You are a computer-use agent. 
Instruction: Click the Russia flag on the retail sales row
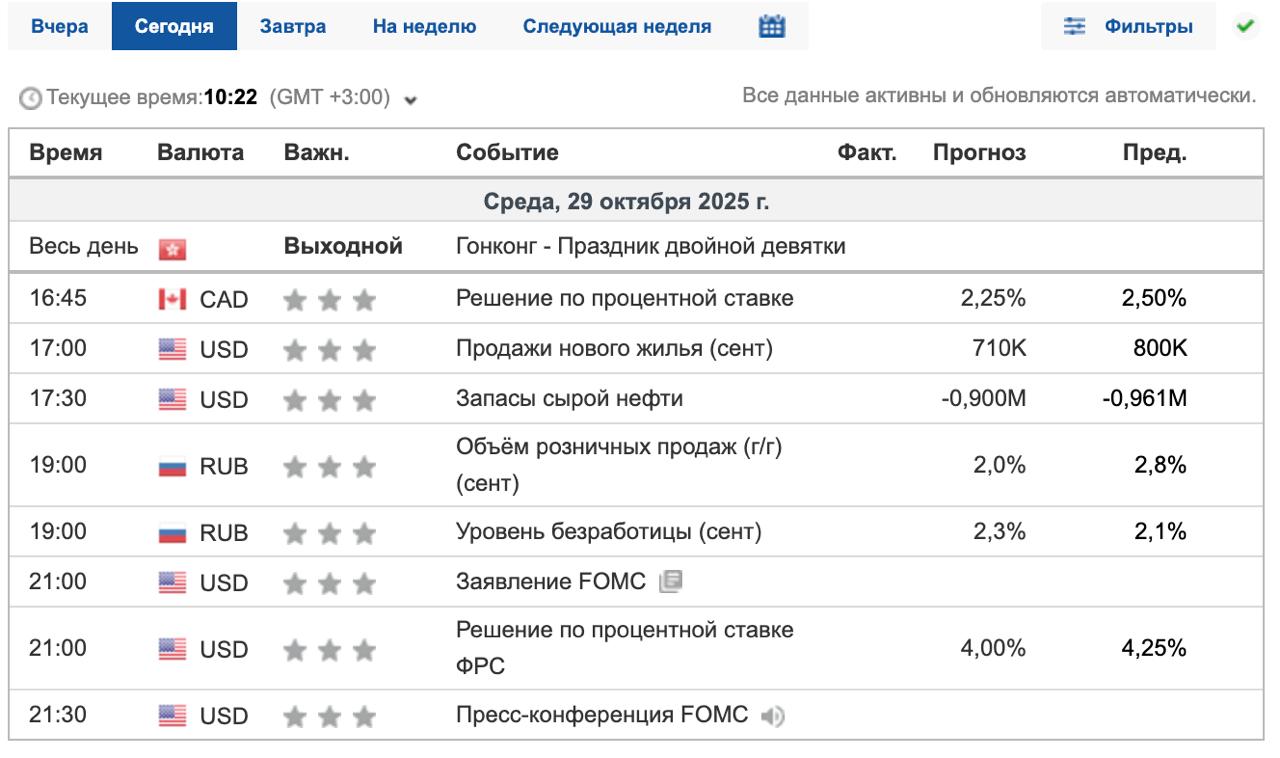click(x=170, y=465)
